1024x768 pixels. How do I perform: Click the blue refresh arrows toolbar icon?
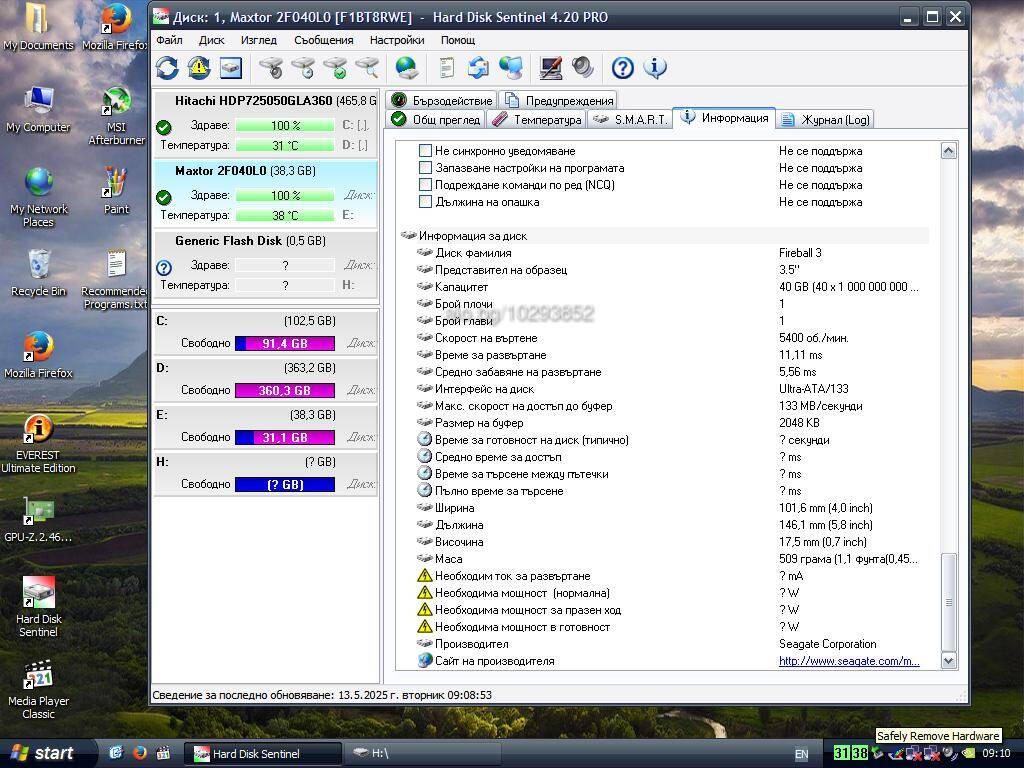[x=167, y=67]
